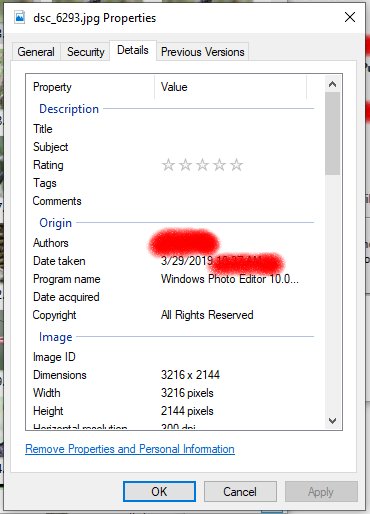Set the rating to two stars

(185, 165)
